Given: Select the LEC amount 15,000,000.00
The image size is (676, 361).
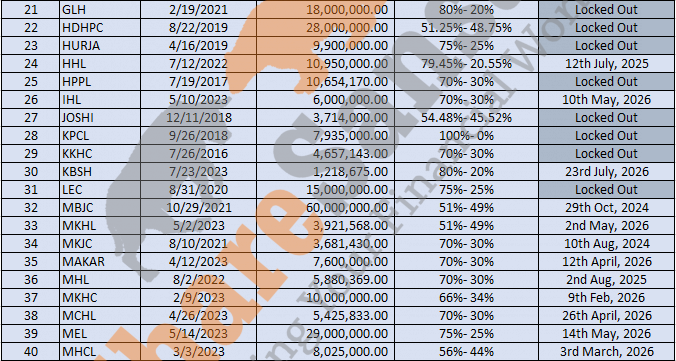Looking at the screenshot, I should pyautogui.click(x=325, y=190).
